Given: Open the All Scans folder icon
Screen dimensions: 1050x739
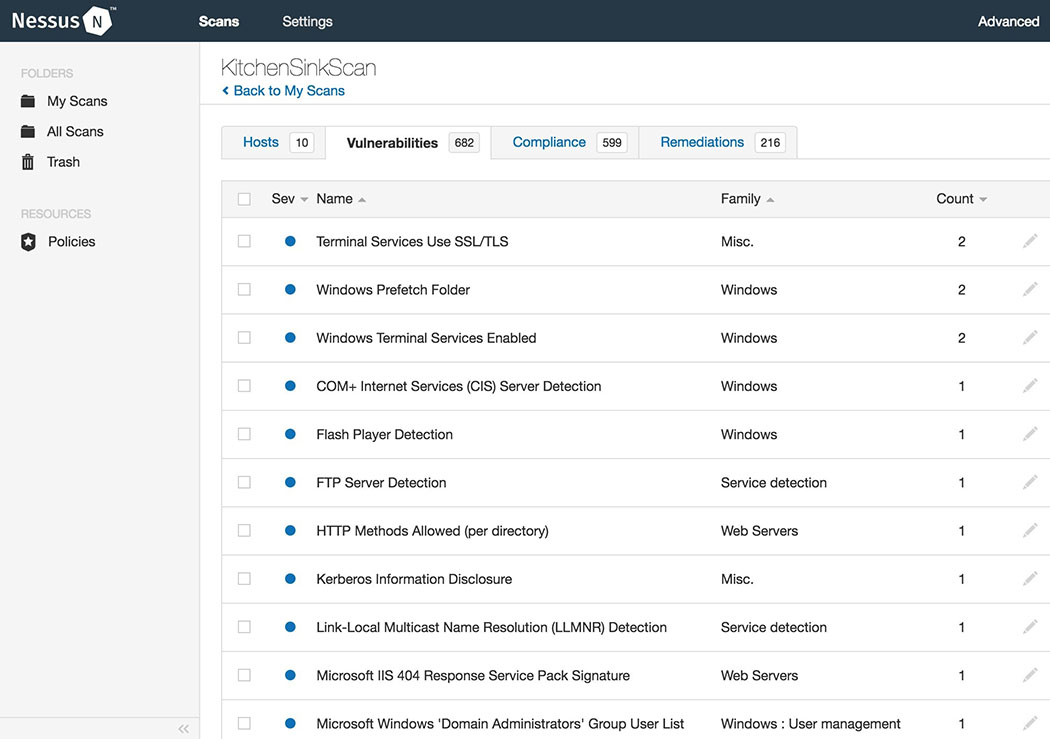Looking at the screenshot, I should point(27,131).
